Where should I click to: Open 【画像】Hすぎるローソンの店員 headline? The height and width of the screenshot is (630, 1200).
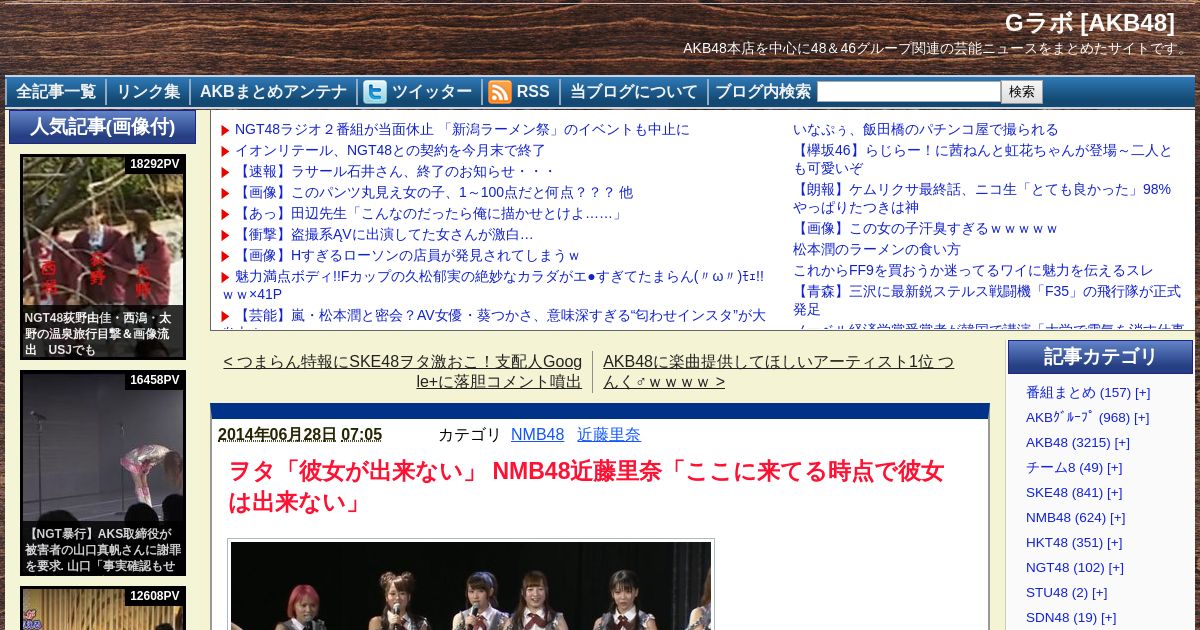[408, 255]
